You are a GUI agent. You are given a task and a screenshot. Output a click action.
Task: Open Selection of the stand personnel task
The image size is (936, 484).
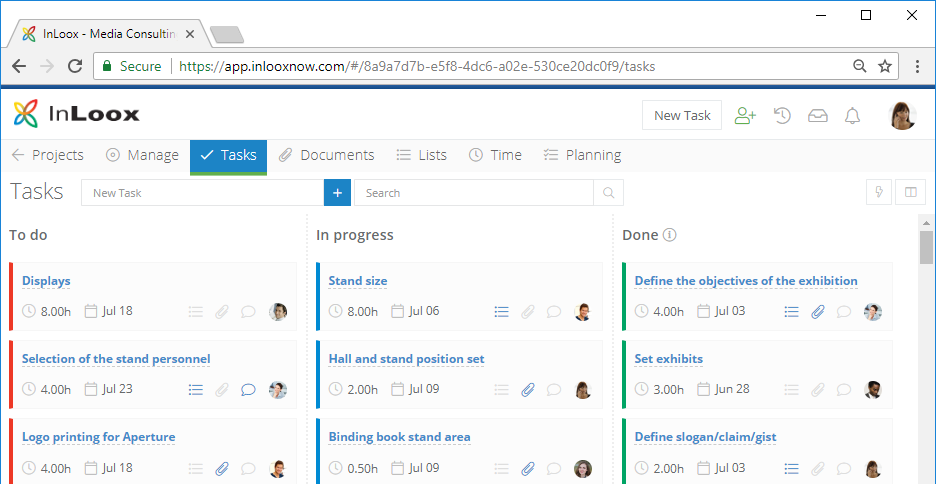click(116, 359)
